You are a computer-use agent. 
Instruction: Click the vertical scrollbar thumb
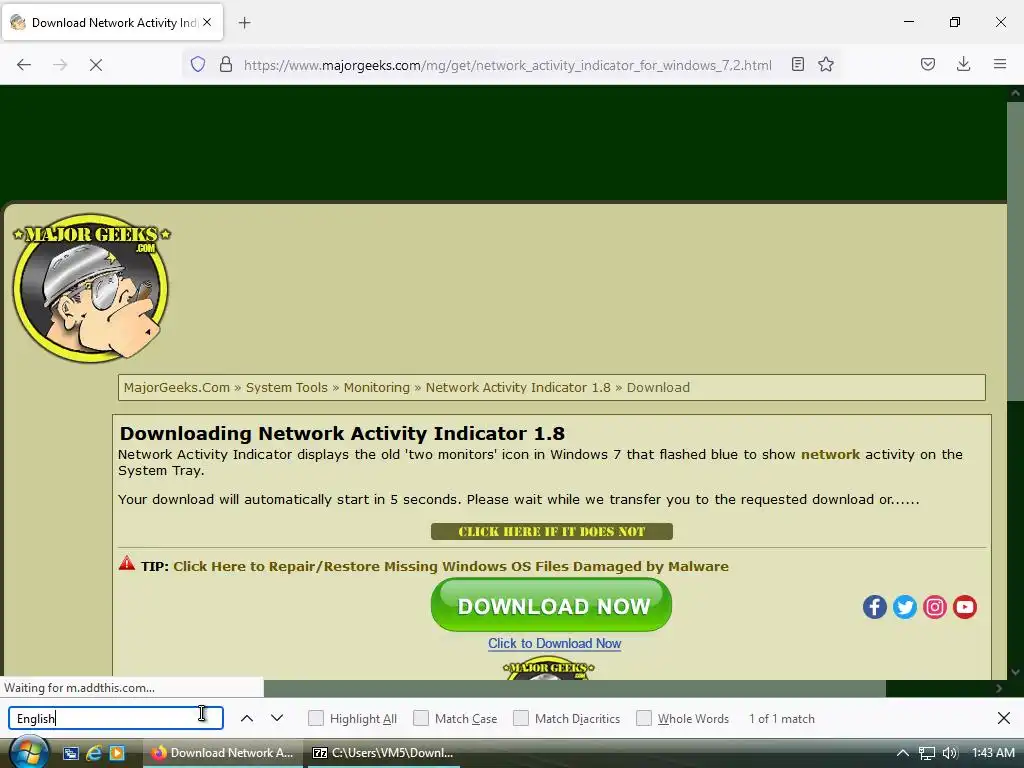tap(1015, 251)
